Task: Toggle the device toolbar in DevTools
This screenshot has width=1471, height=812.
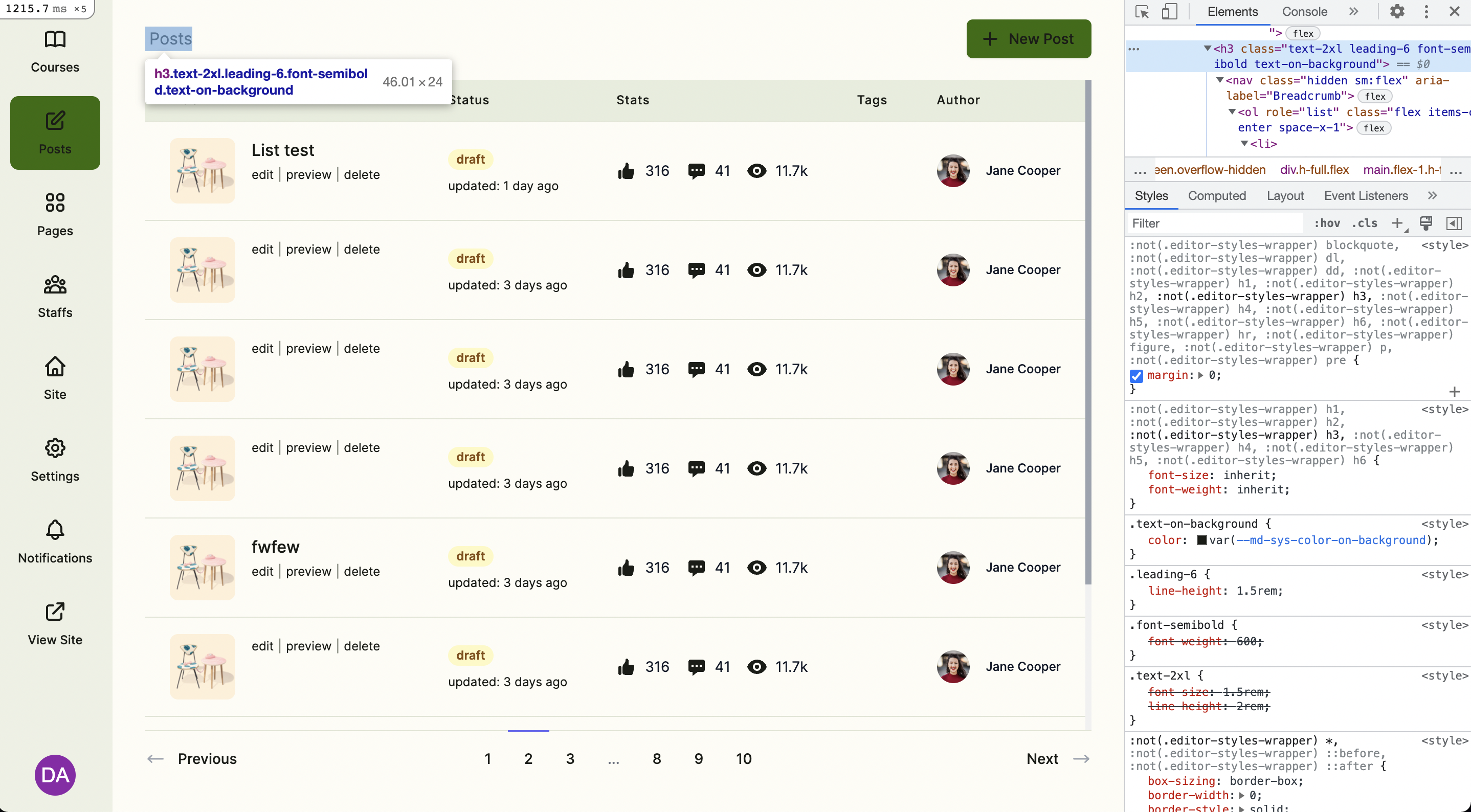Action: tap(1170, 11)
